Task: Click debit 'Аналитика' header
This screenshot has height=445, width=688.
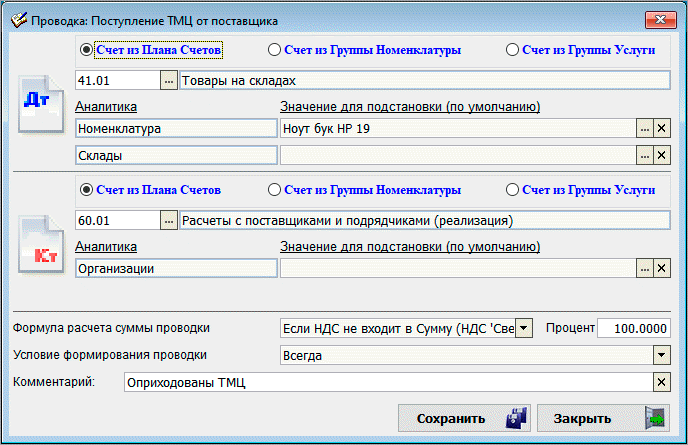Action: point(106,106)
